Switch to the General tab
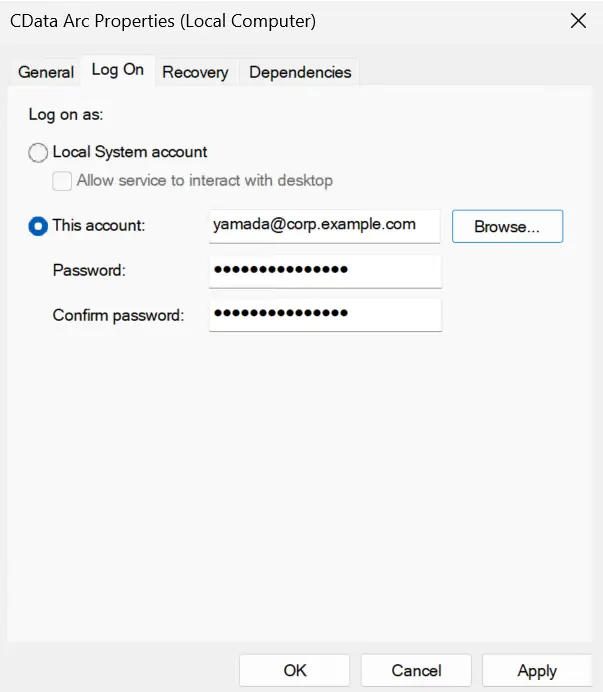 [x=46, y=72]
